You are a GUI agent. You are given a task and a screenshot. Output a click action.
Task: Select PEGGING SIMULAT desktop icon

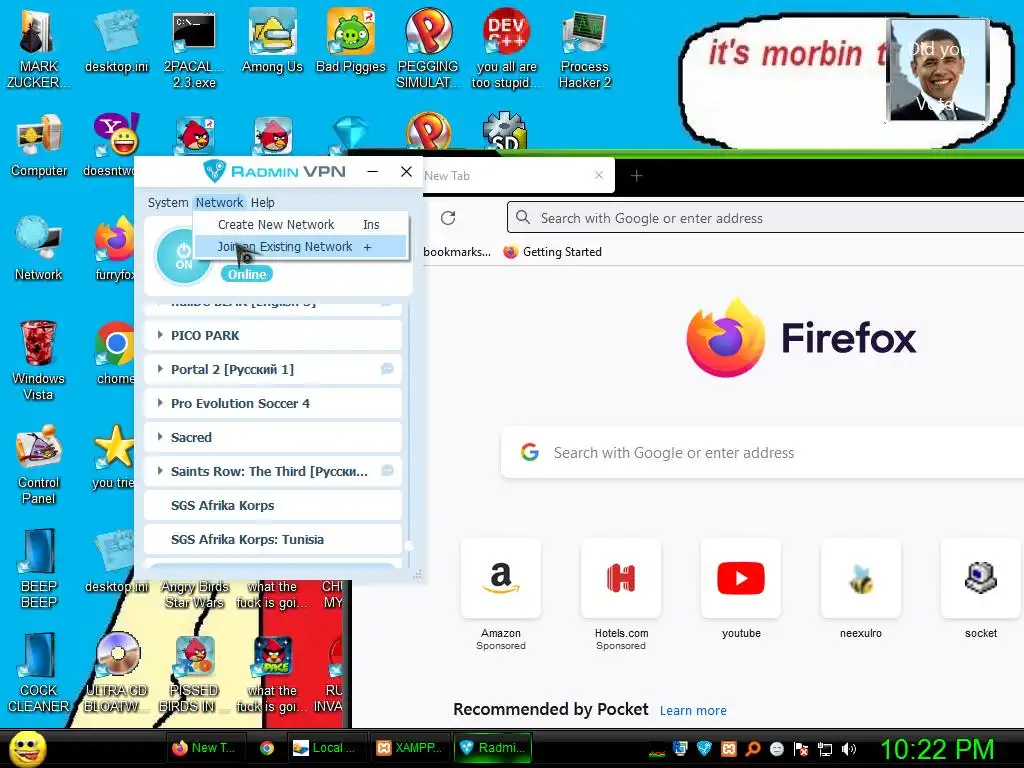(x=428, y=48)
